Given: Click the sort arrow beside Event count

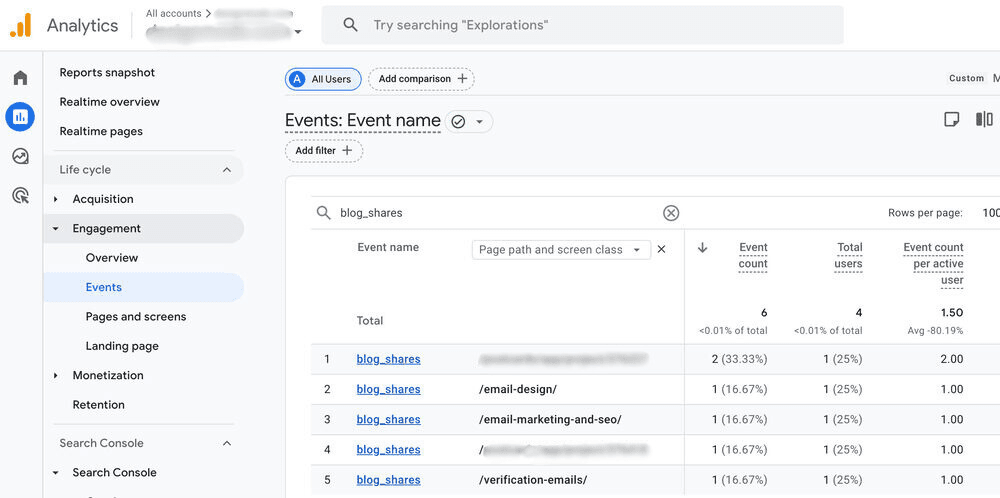Looking at the screenshot, I should coord(702,248).
